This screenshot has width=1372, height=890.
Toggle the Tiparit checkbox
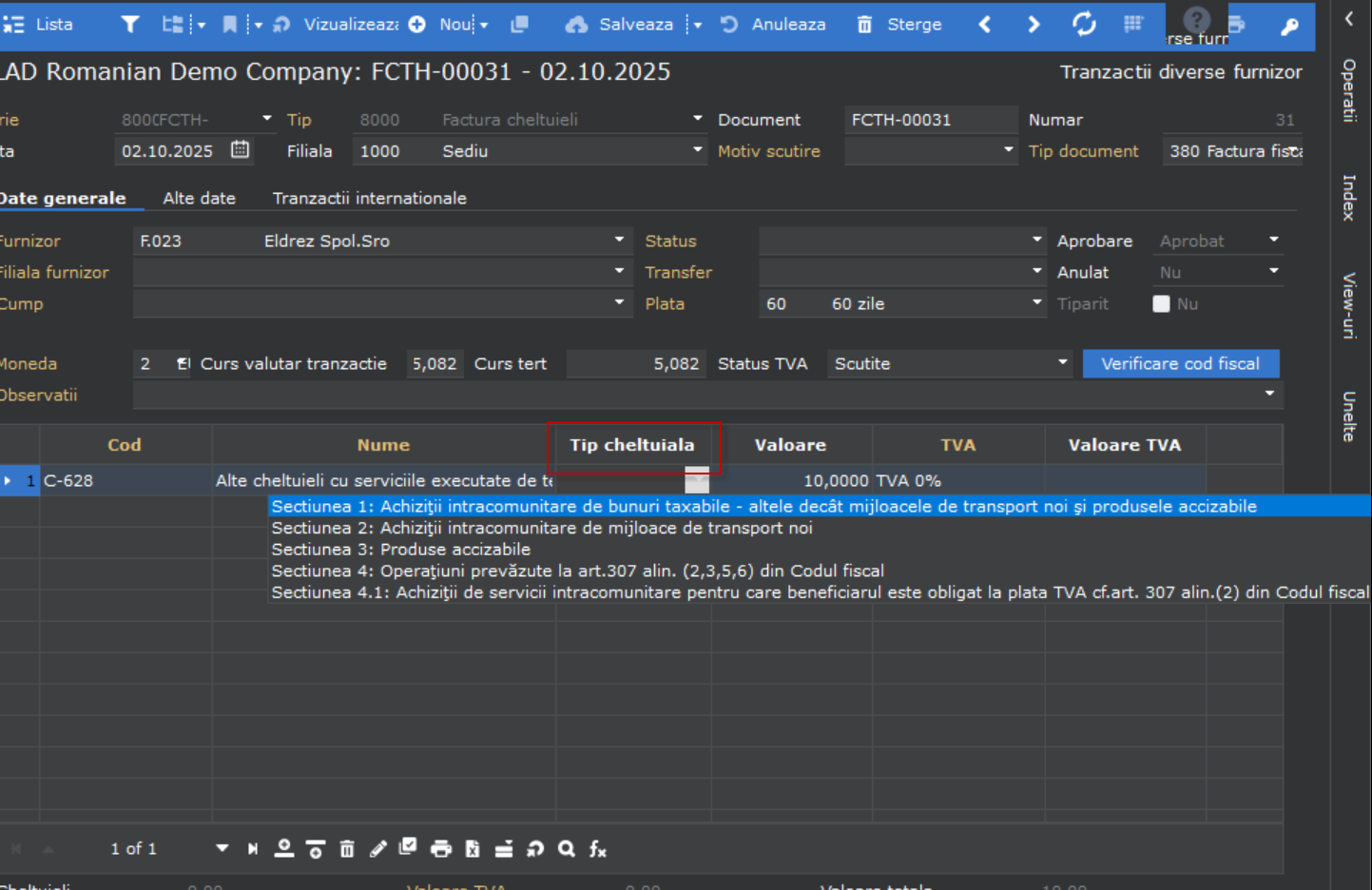[1161, 304]
